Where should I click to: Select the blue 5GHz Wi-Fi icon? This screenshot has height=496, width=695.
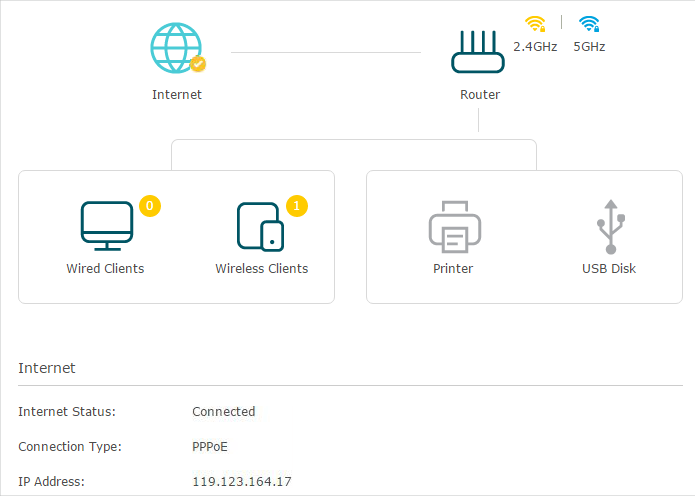point(588,22)
